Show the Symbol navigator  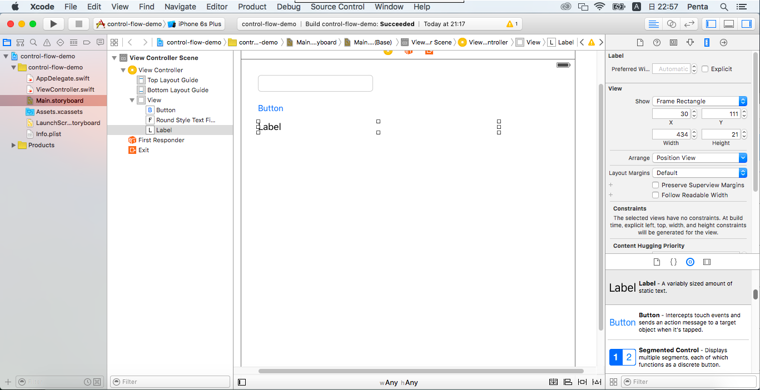(x=20, y=42)
